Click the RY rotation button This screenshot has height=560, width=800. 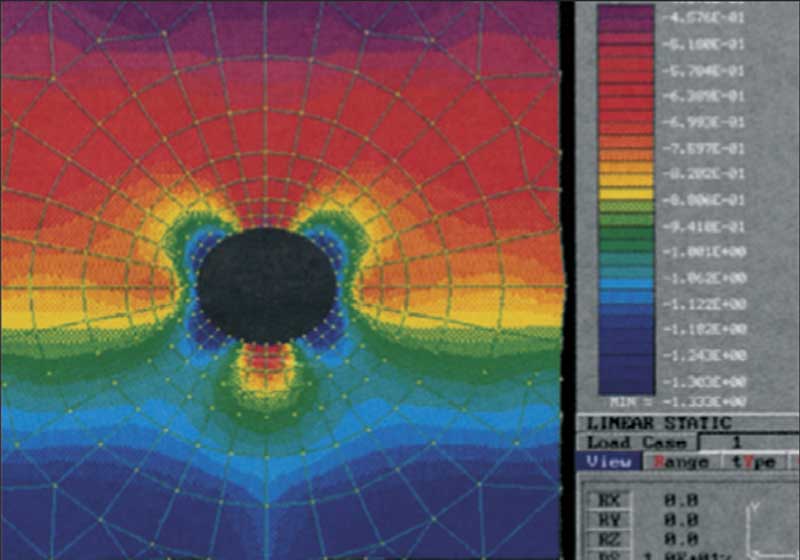click(x=606, y=518)
